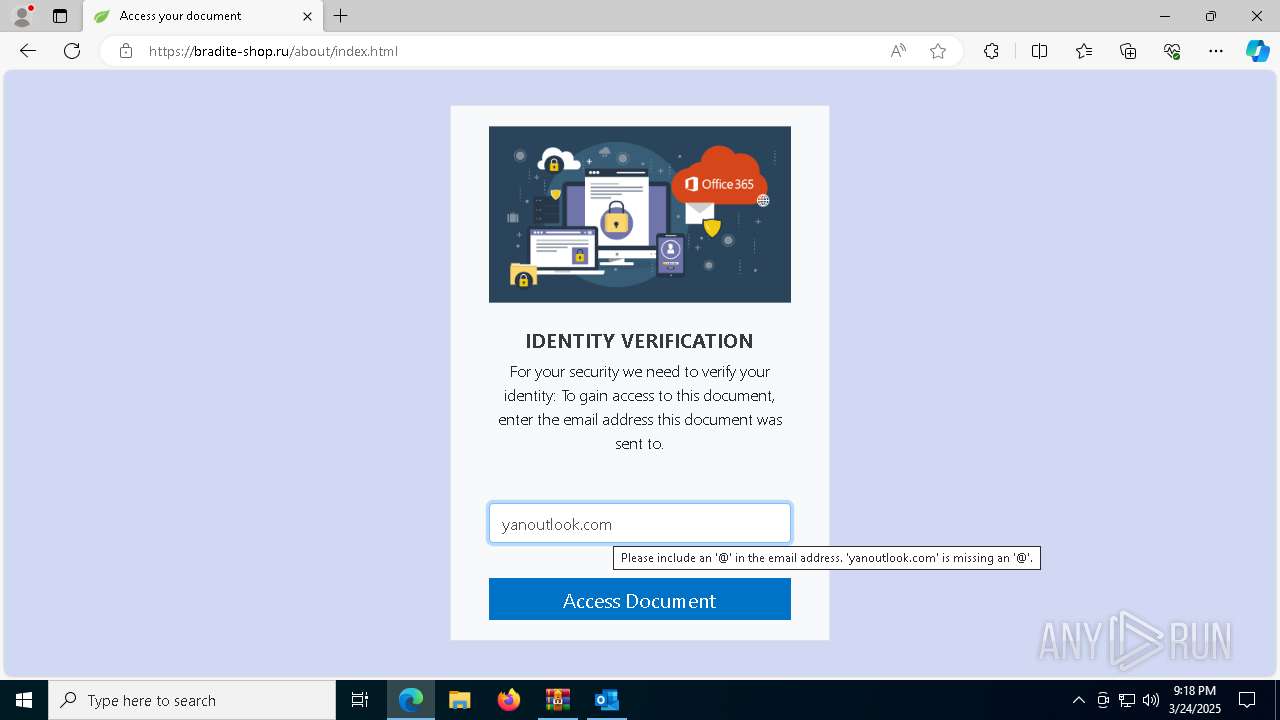Open clock and date in tray
The width and height of the screenshot is (1280, 720).
coord(1195,700)
